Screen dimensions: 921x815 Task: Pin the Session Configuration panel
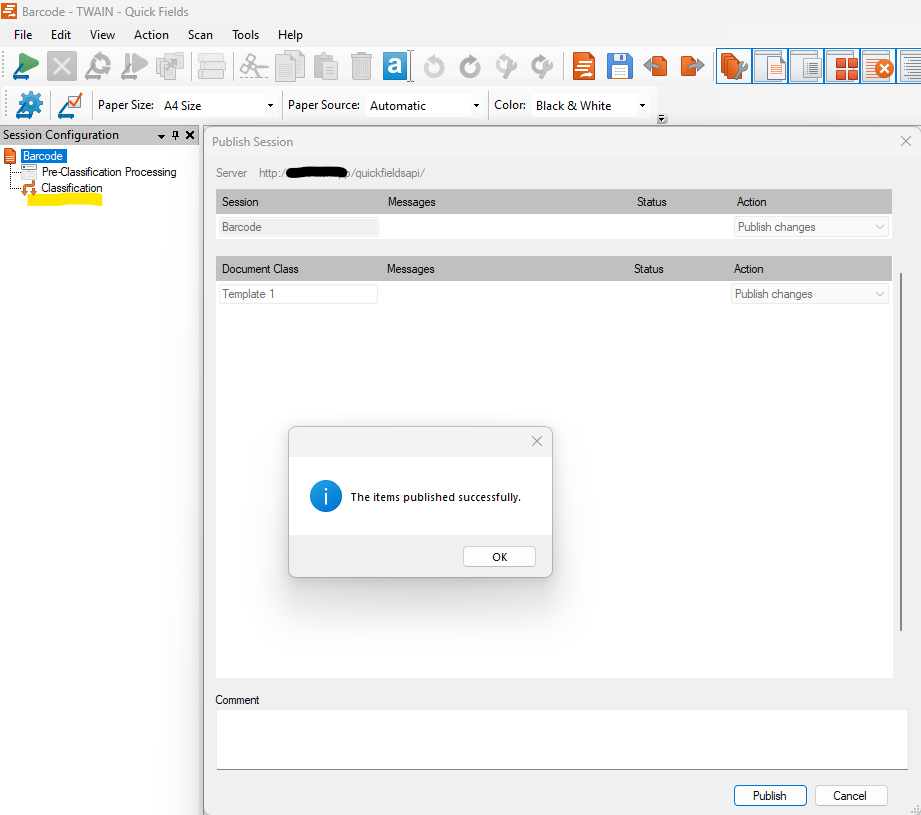pos(176,136)
